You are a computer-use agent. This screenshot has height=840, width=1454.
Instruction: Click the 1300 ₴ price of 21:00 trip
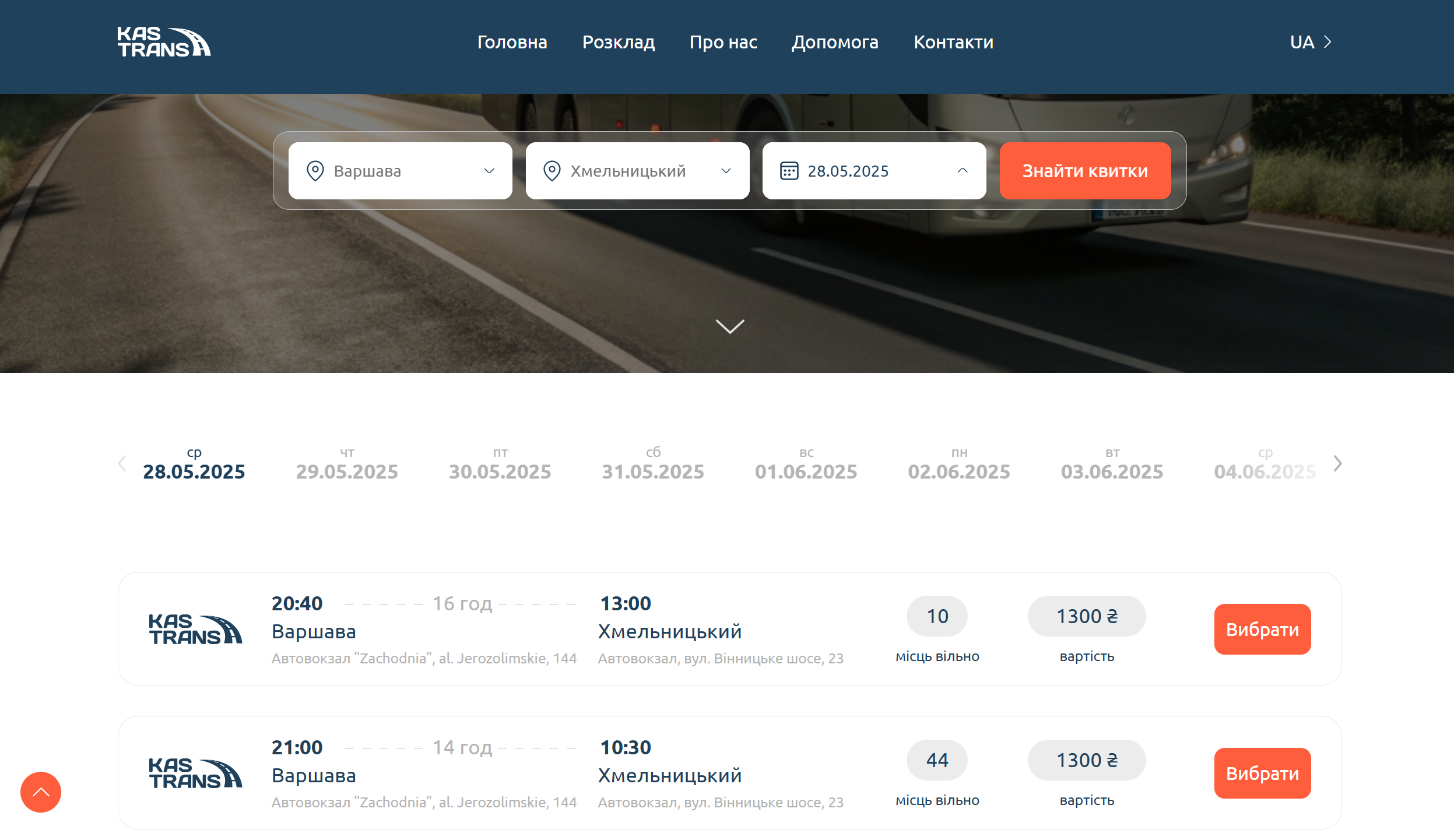click(1087, 760)
